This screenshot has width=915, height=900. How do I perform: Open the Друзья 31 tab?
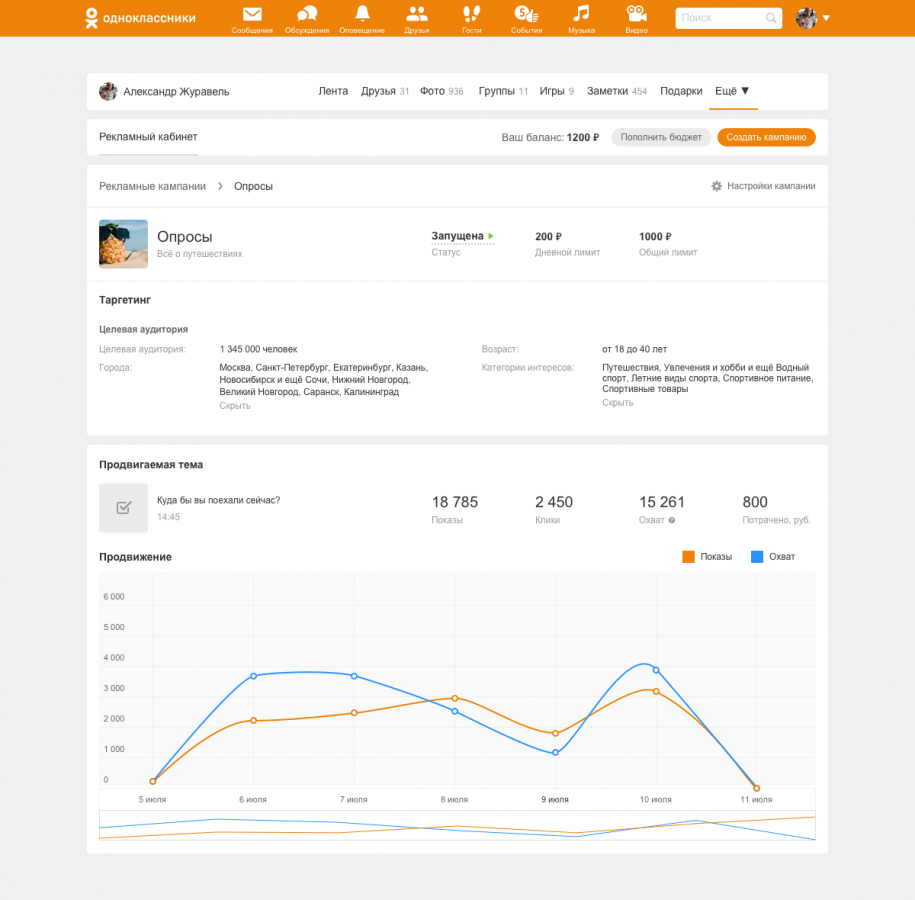click(385, 91)
